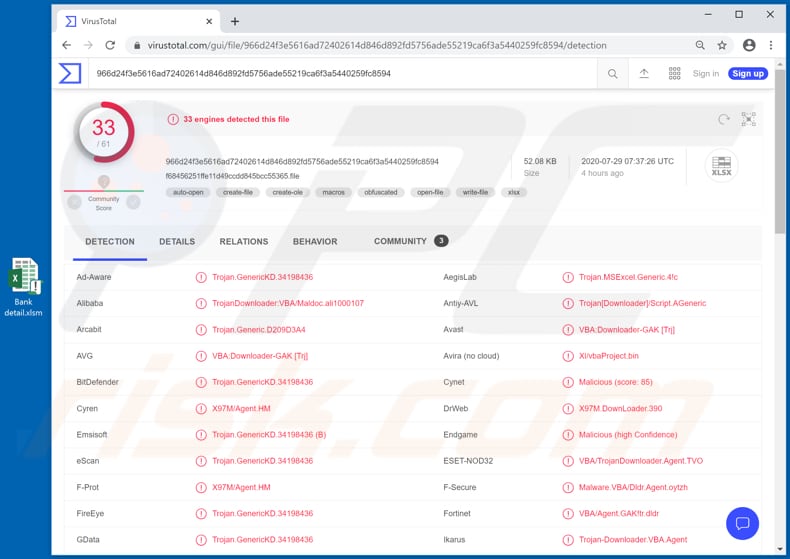This screenshot has height=559, width=790.
Task: Open the COMMUNITY tab
Action: (411, 241)
